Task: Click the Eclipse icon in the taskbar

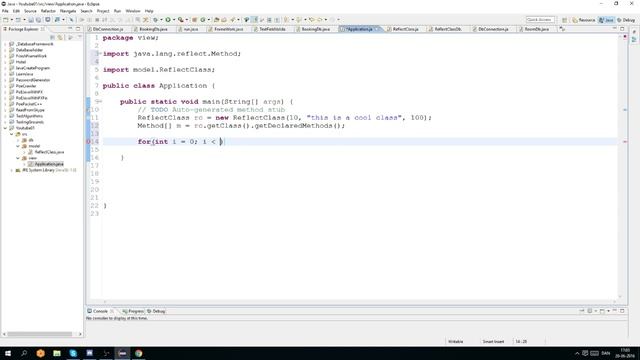Action: point(122,353)
